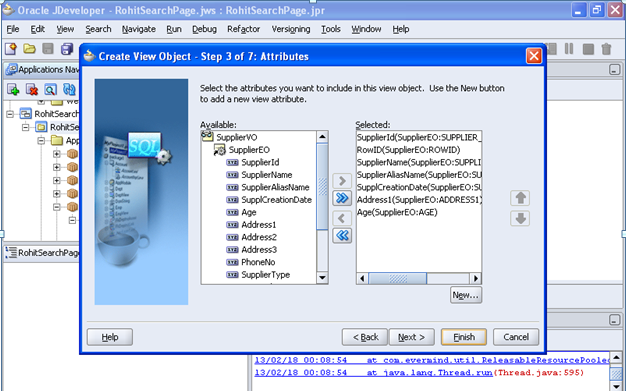The image size is (626, 391).
Task: Click the Open folder toolbar icon
Action: (29, 49)
